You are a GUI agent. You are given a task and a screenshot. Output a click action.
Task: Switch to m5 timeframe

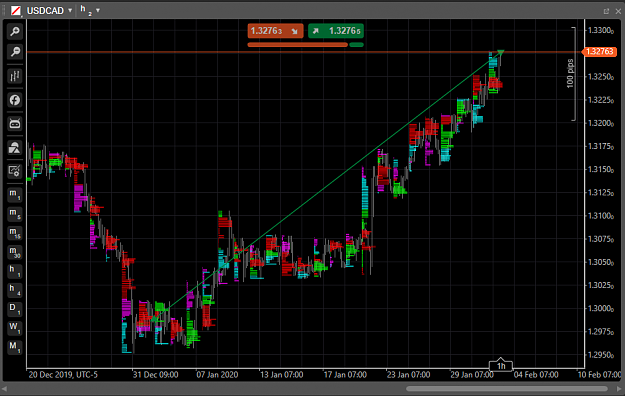coord(15,213)
